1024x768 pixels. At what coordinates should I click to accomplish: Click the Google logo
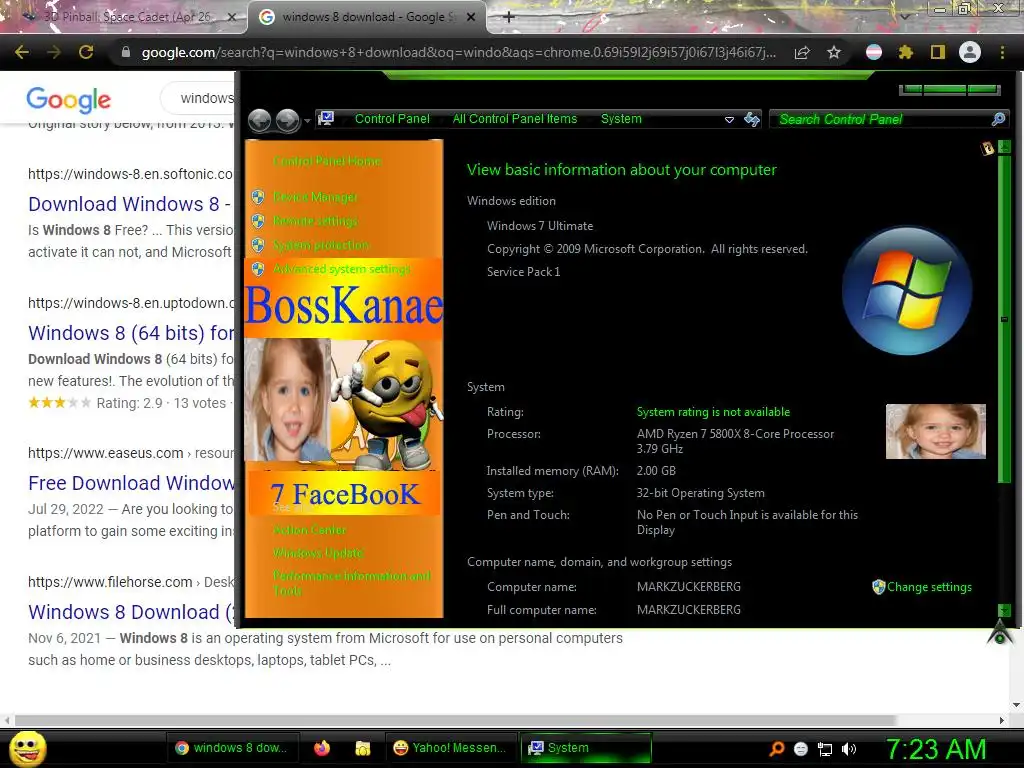pos(69,99)
